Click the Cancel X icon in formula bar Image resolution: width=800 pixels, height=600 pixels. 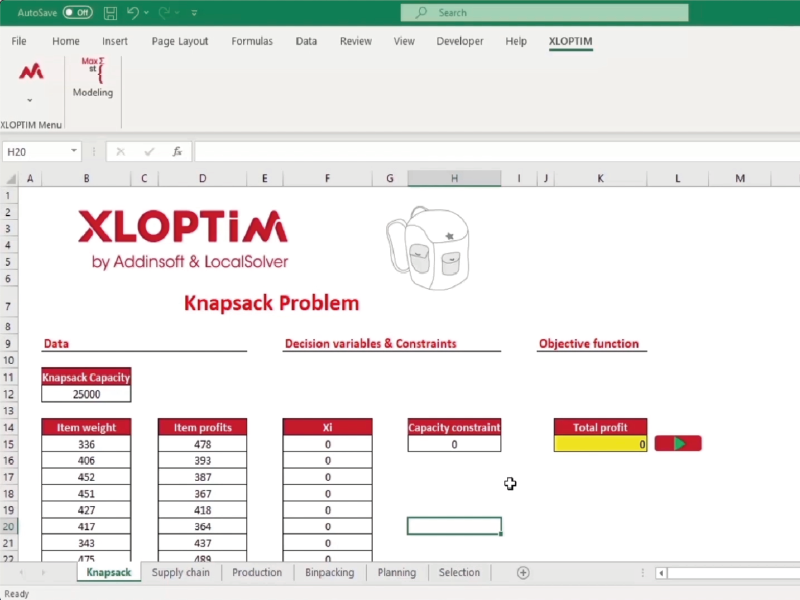(120, 152)
